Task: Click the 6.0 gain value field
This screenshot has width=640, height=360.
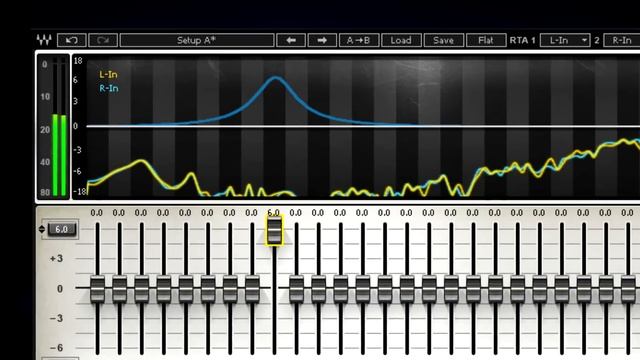Action: (x=62, y=229)
